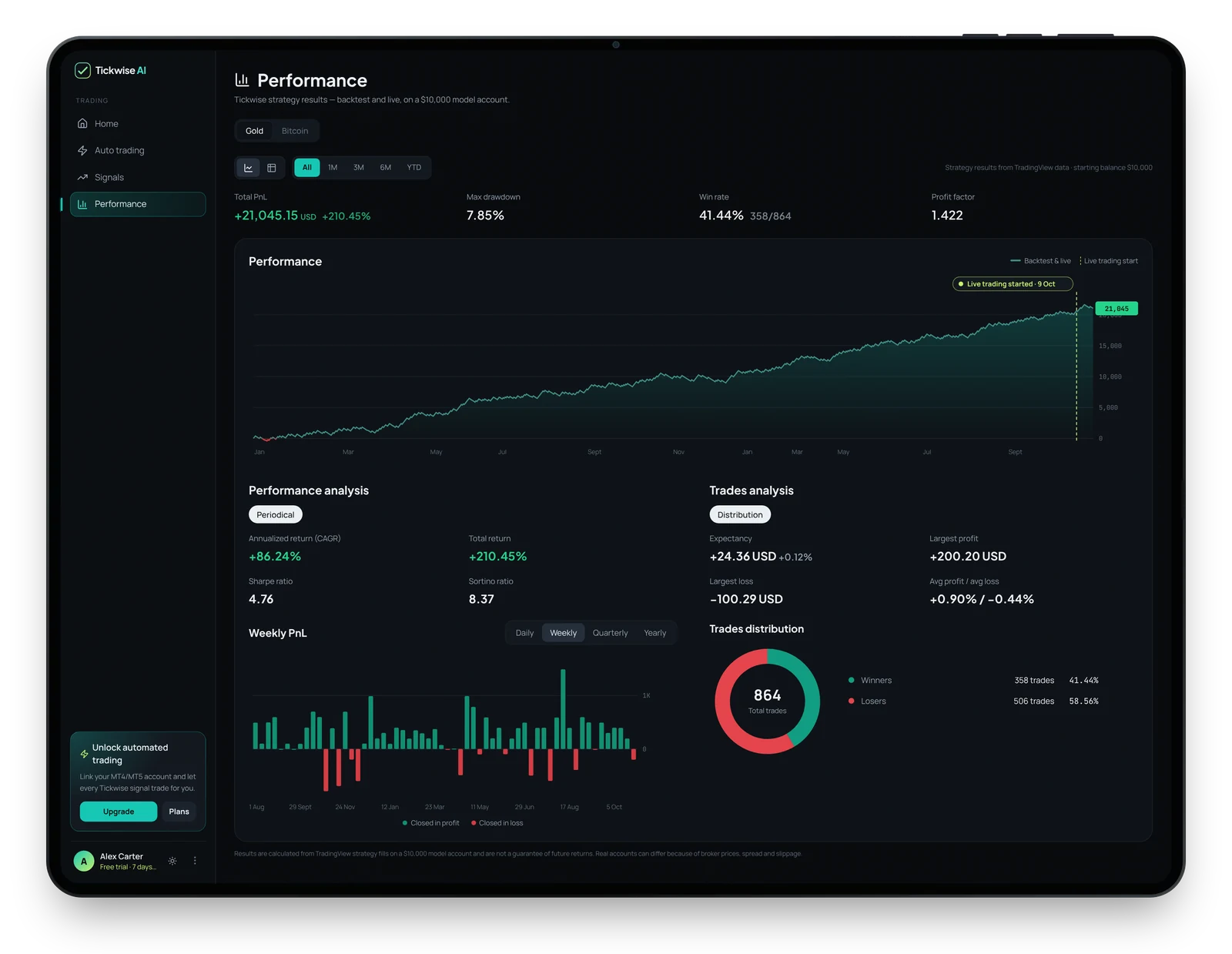The width and height of the screenshot is (1232, 954).
Task: Switch to the Bitcoin asset tab
Action: tap(295, 131)
